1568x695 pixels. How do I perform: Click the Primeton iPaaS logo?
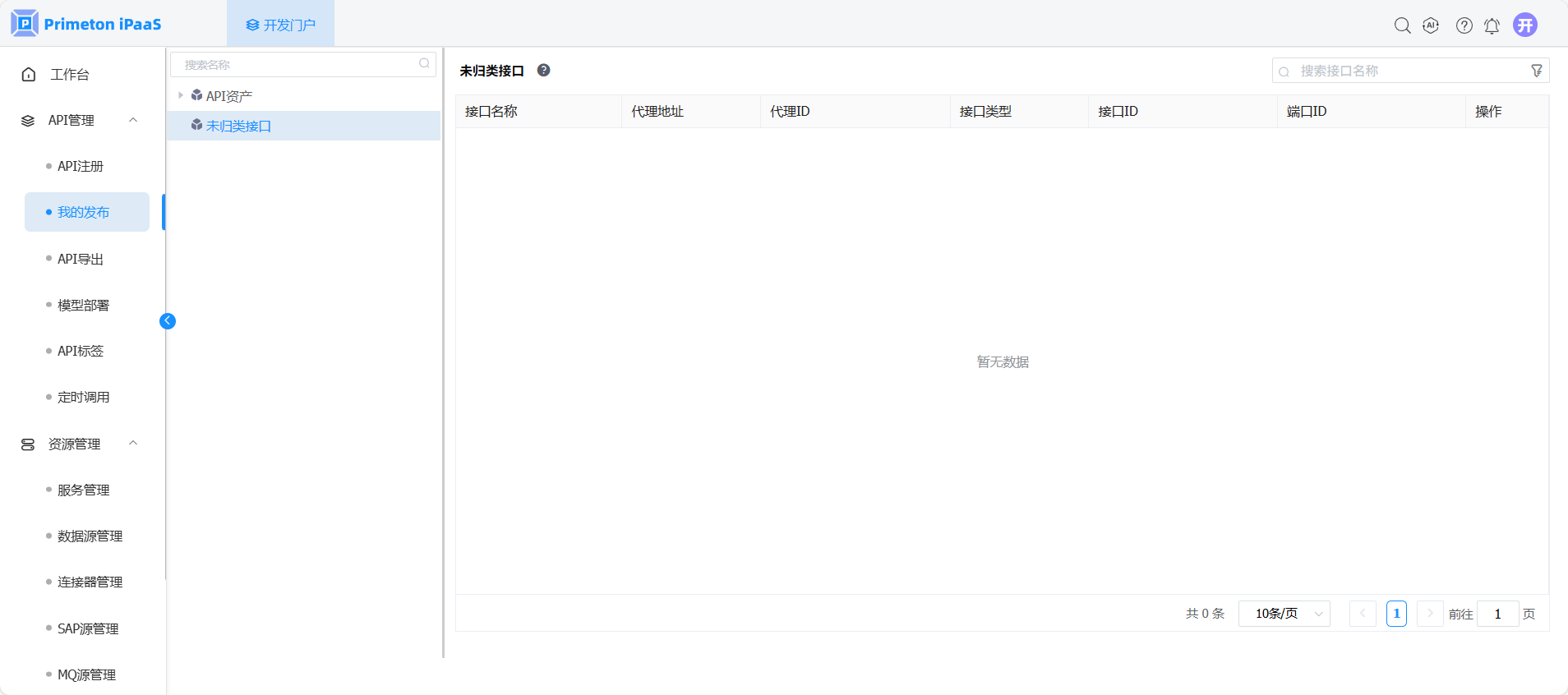pos(86,24)
